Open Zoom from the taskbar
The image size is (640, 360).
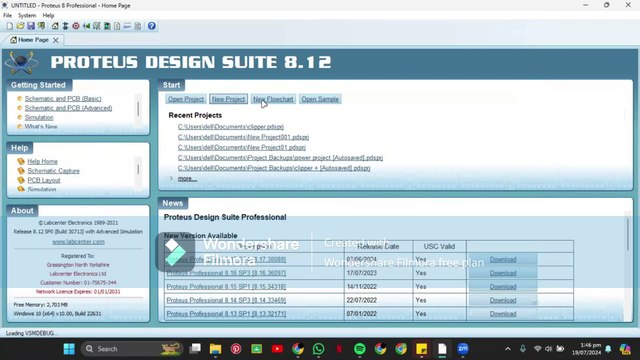pos(462,349)
